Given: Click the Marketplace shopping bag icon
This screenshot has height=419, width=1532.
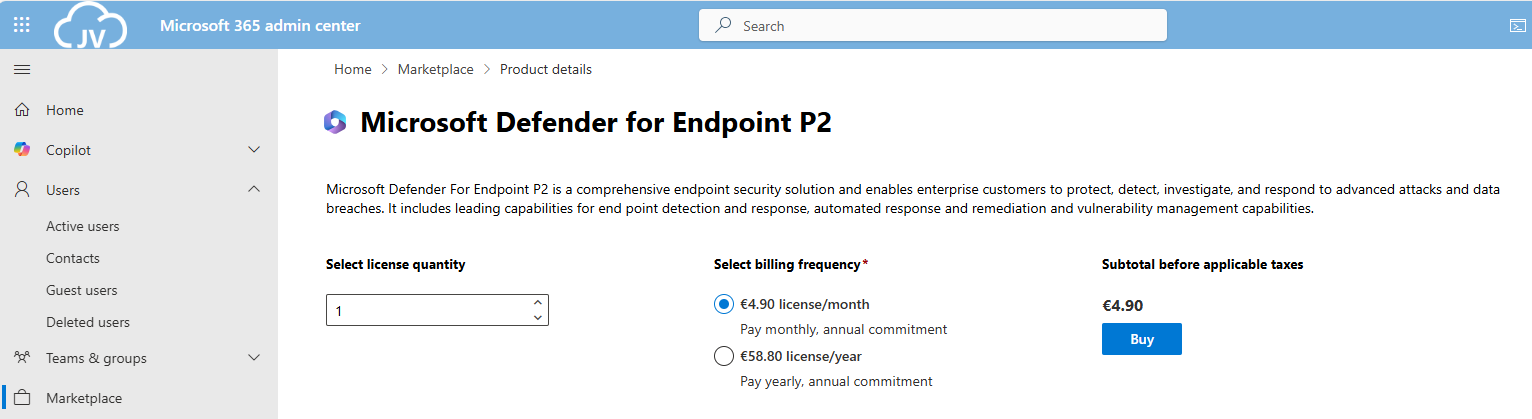Looking at the screenshot, I should click(22, 398).
